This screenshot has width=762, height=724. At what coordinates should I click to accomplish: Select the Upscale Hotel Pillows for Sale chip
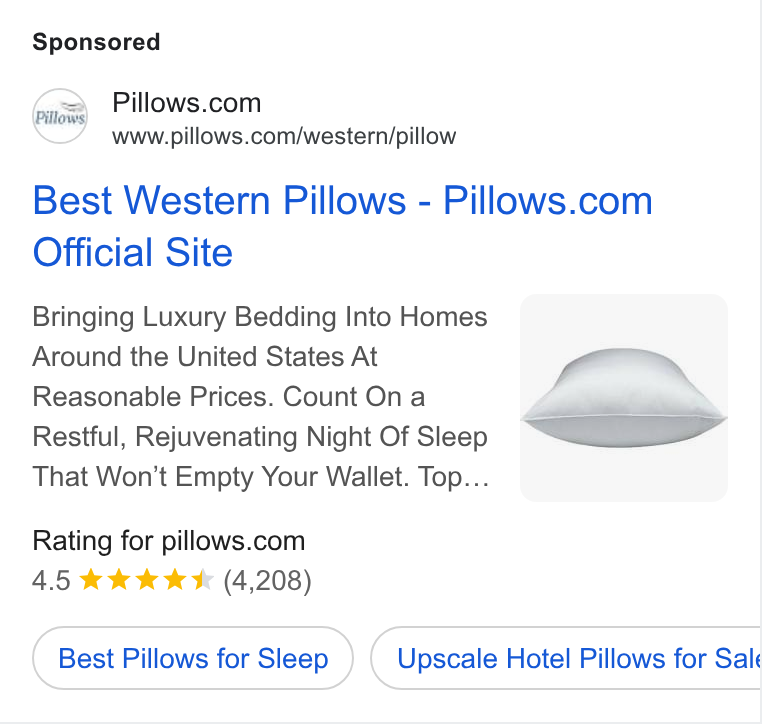coord(566,658)
